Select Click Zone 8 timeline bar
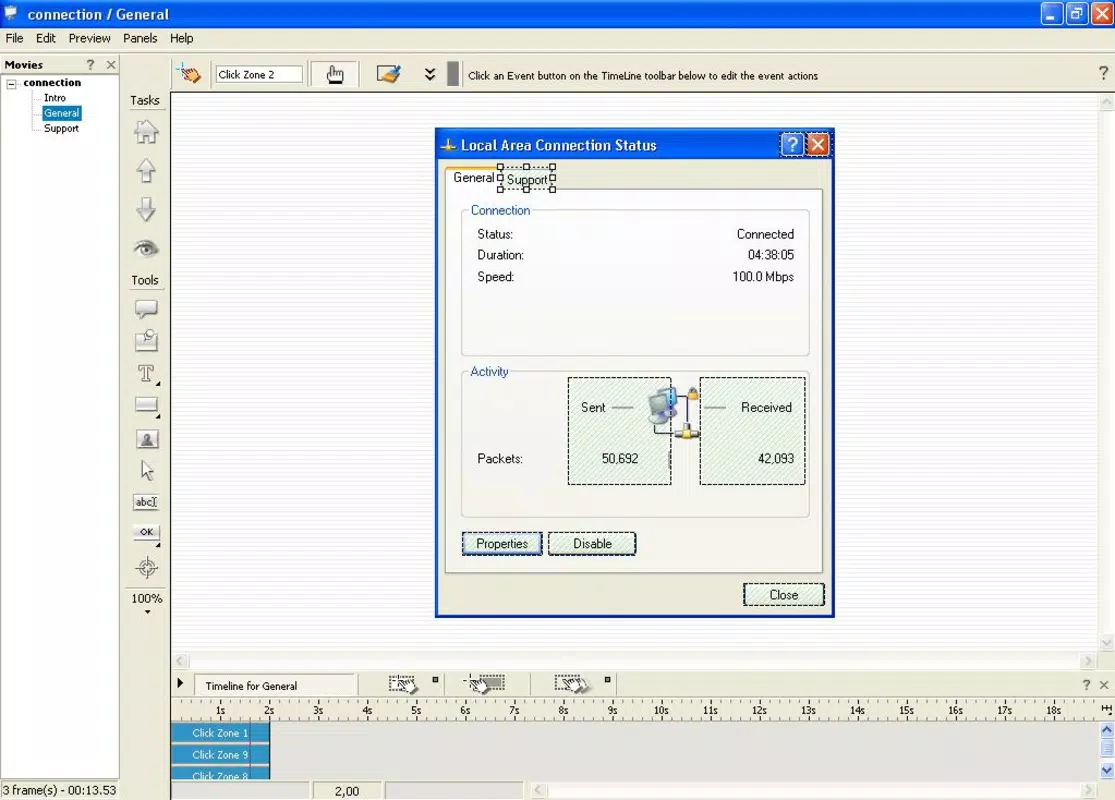Screen dimensions: 1115x800 220,774
